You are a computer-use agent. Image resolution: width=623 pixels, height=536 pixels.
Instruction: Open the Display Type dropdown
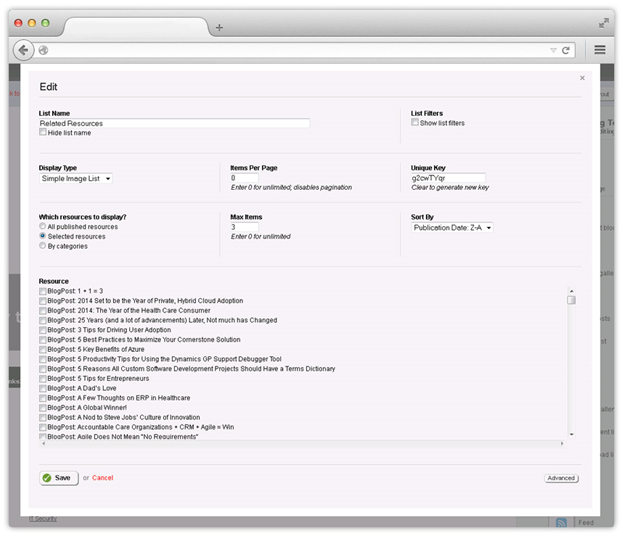click(x=76, y=178)
